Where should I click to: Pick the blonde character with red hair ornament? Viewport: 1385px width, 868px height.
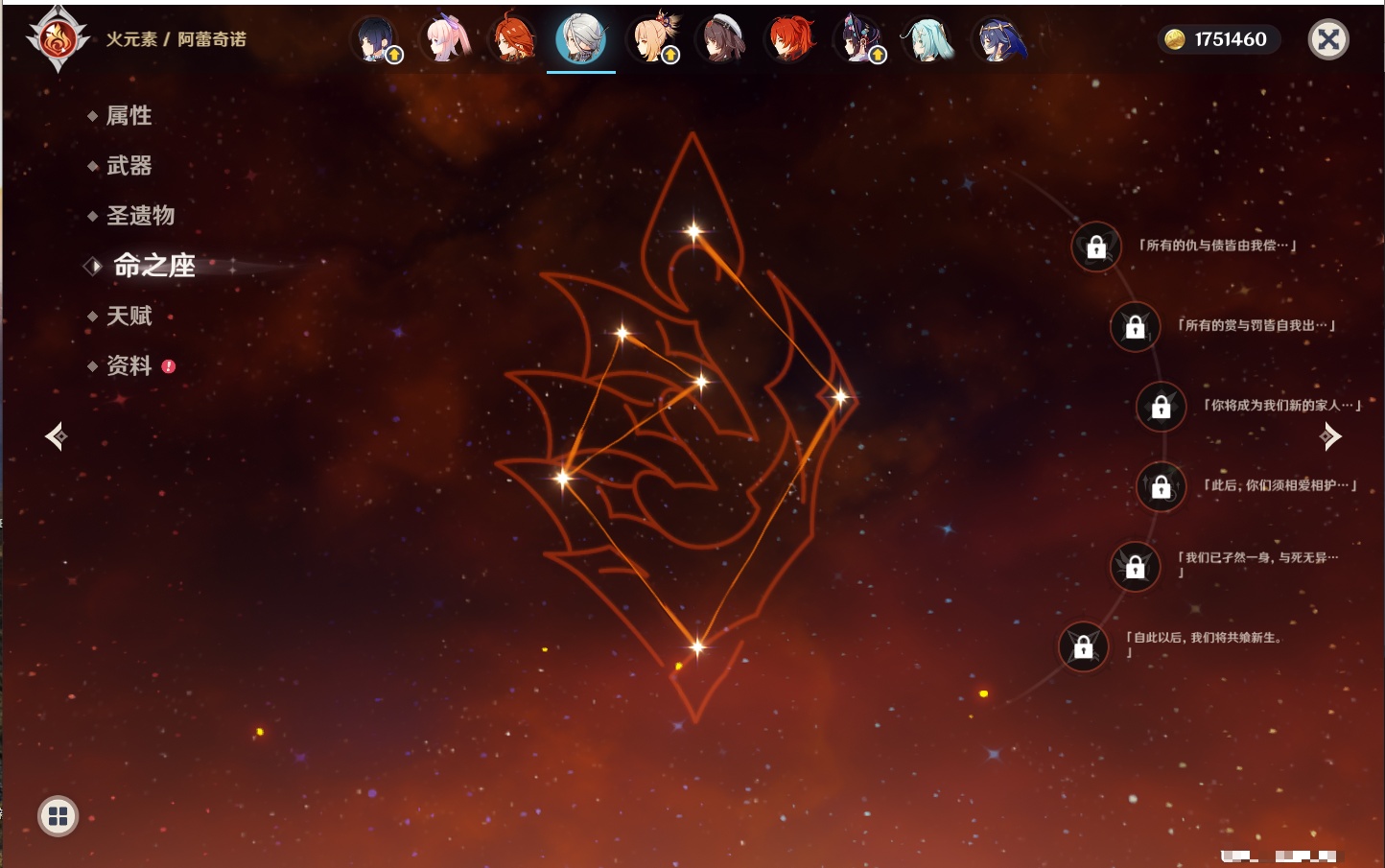[x=654, y=39]
